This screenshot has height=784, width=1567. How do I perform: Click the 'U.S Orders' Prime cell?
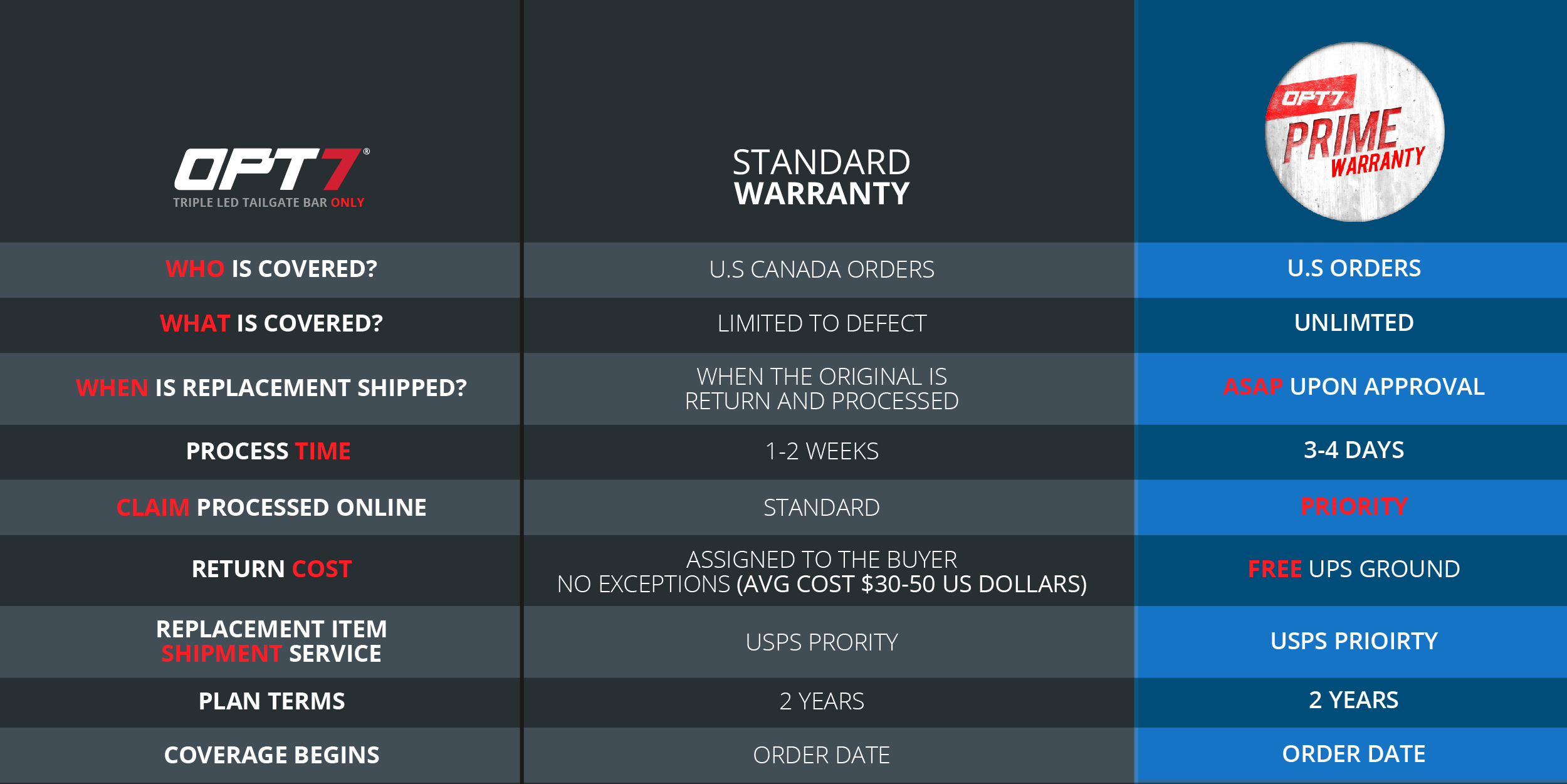point(1354,268)
